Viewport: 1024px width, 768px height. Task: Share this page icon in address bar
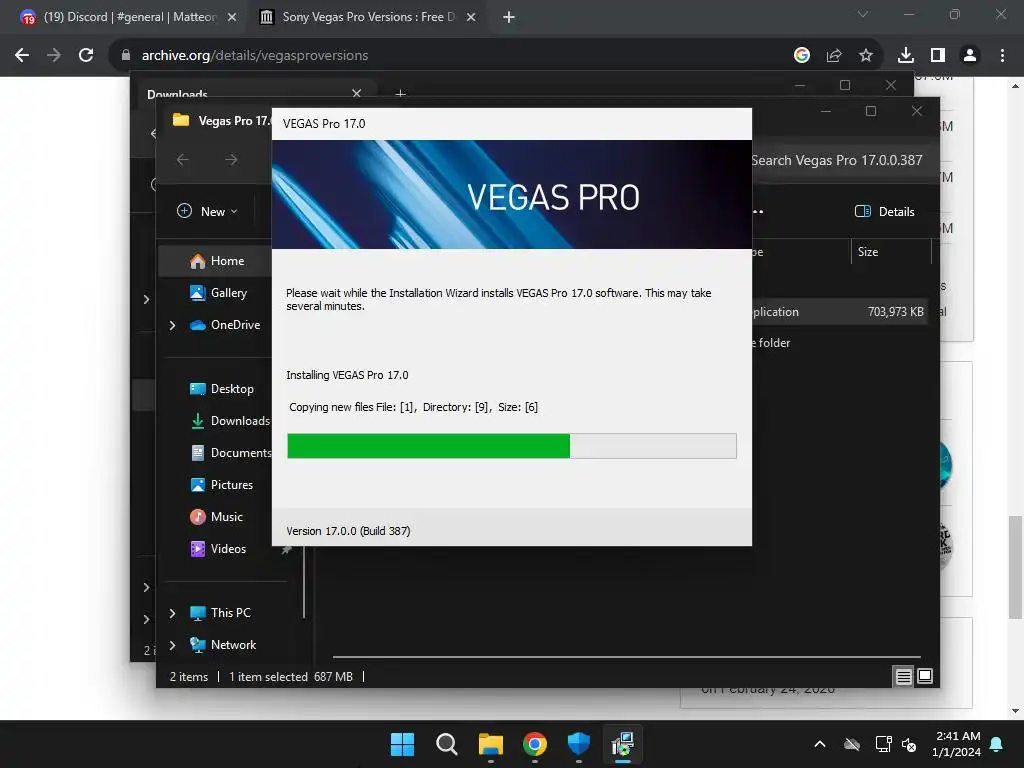(834, 56)
